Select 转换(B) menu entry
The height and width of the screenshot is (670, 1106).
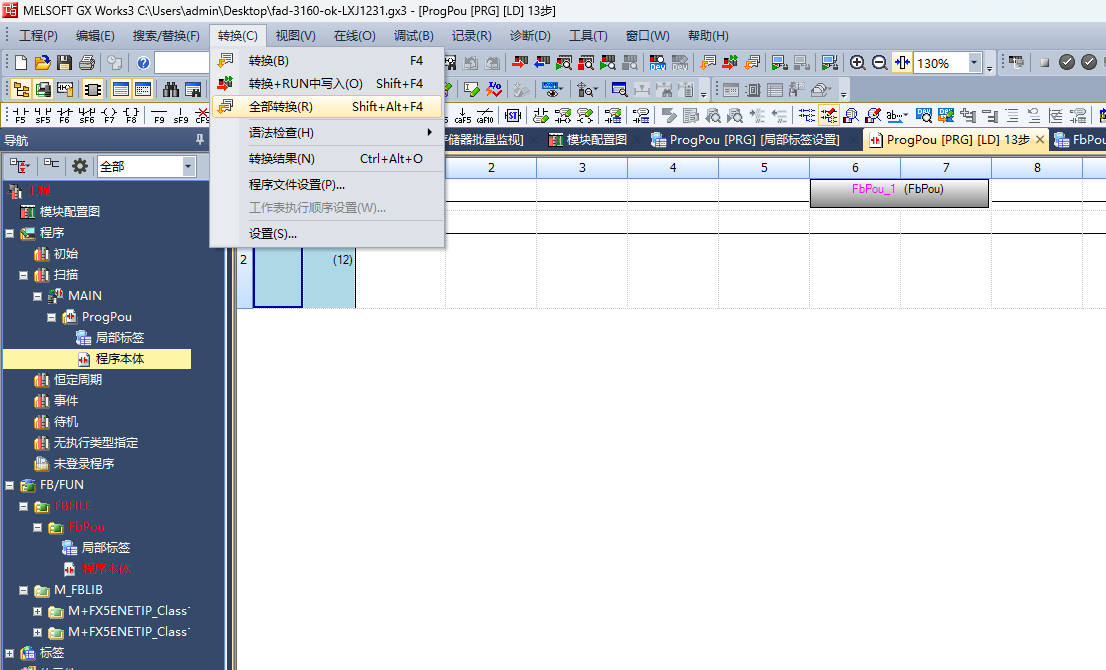[x=327, y=61]
